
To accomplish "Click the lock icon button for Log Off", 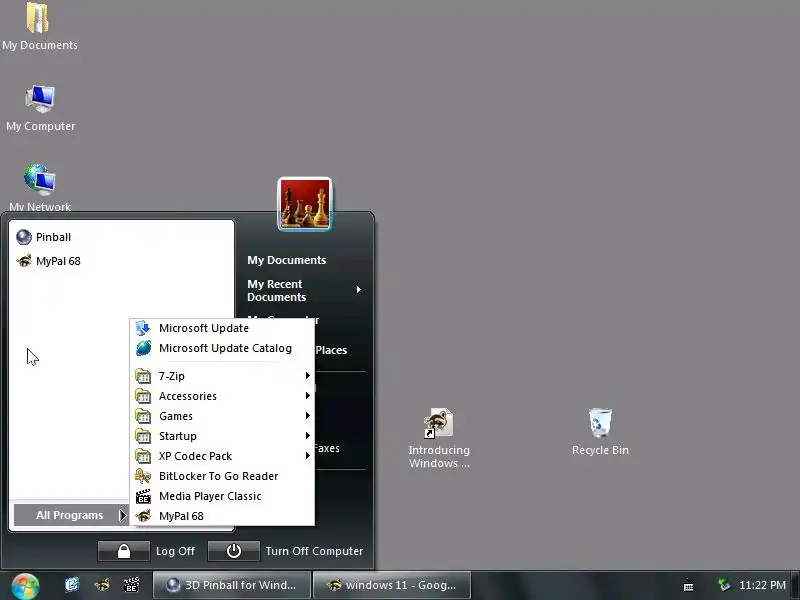I will 123,551.
